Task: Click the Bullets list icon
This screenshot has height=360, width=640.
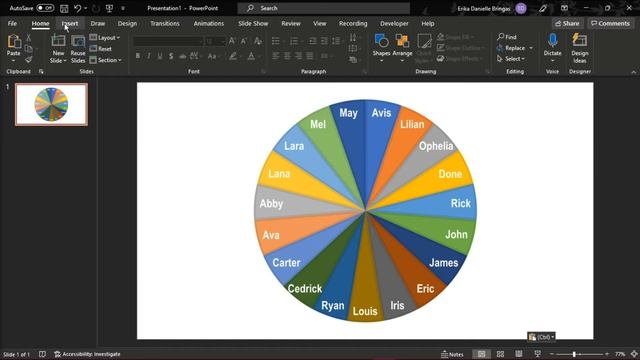Action: (x=276, y=41)
